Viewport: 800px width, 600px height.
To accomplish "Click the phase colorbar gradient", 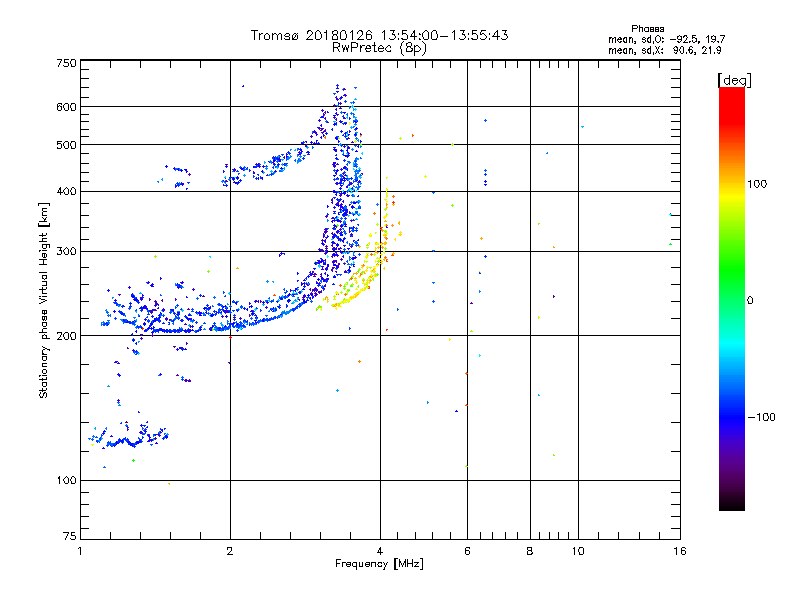I will pyautogui.click(x=732, y=299).
